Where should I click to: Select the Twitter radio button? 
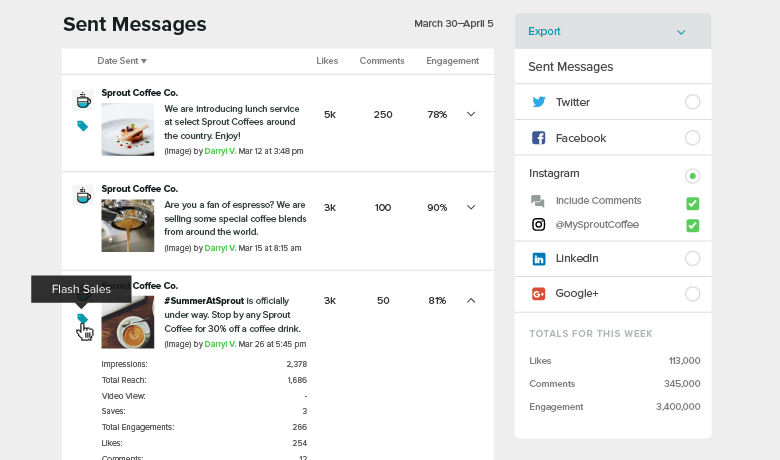point(692,102)
